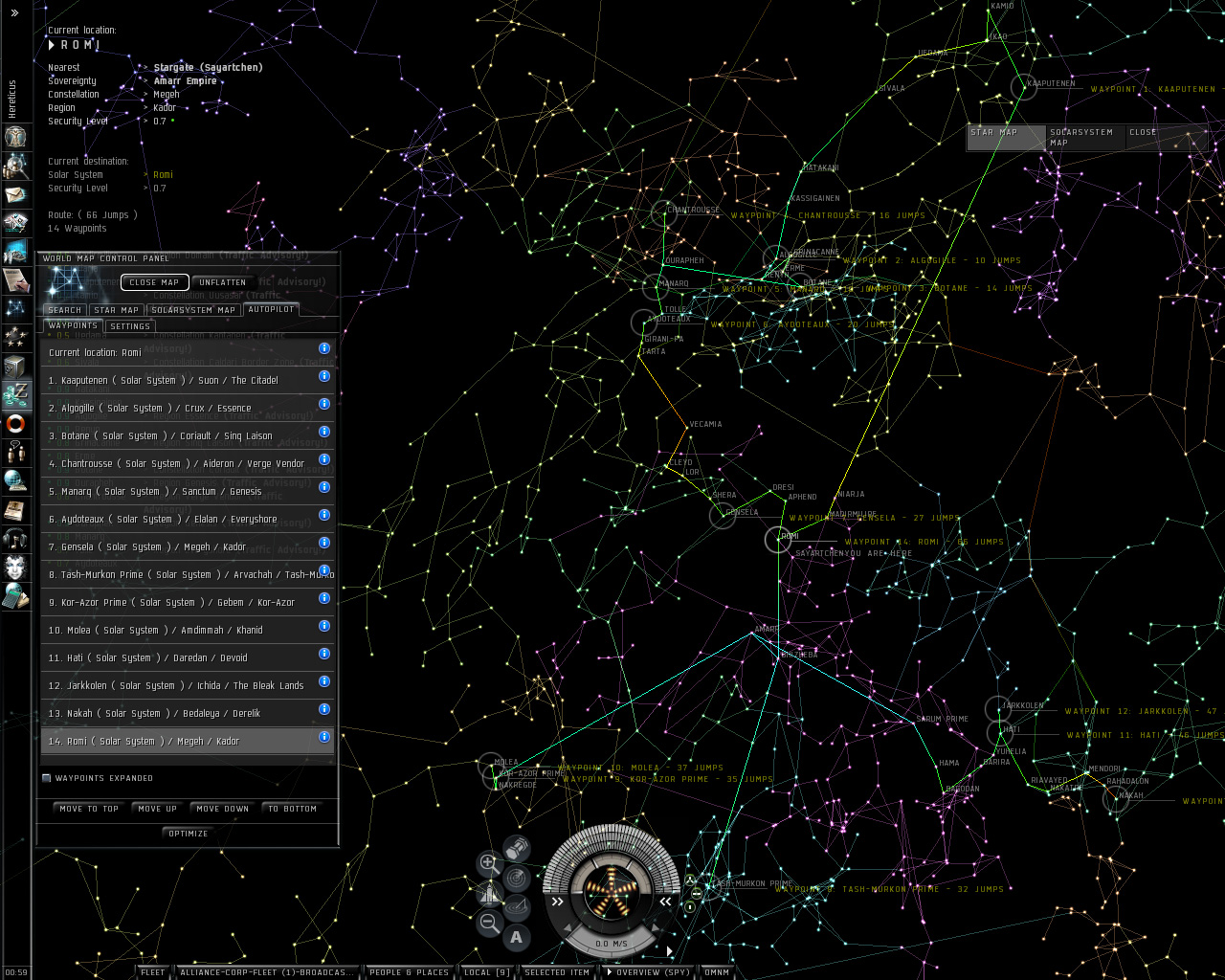This screenshot has height=980, width=1225.
Task: Click the To Bottom button
Action: 293,809
